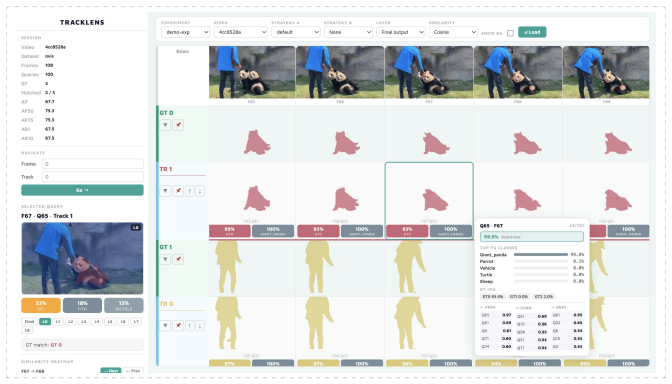The image size is (672, 384).
Task: Select the L7 layer chip
Action: [x=136, y=321]
